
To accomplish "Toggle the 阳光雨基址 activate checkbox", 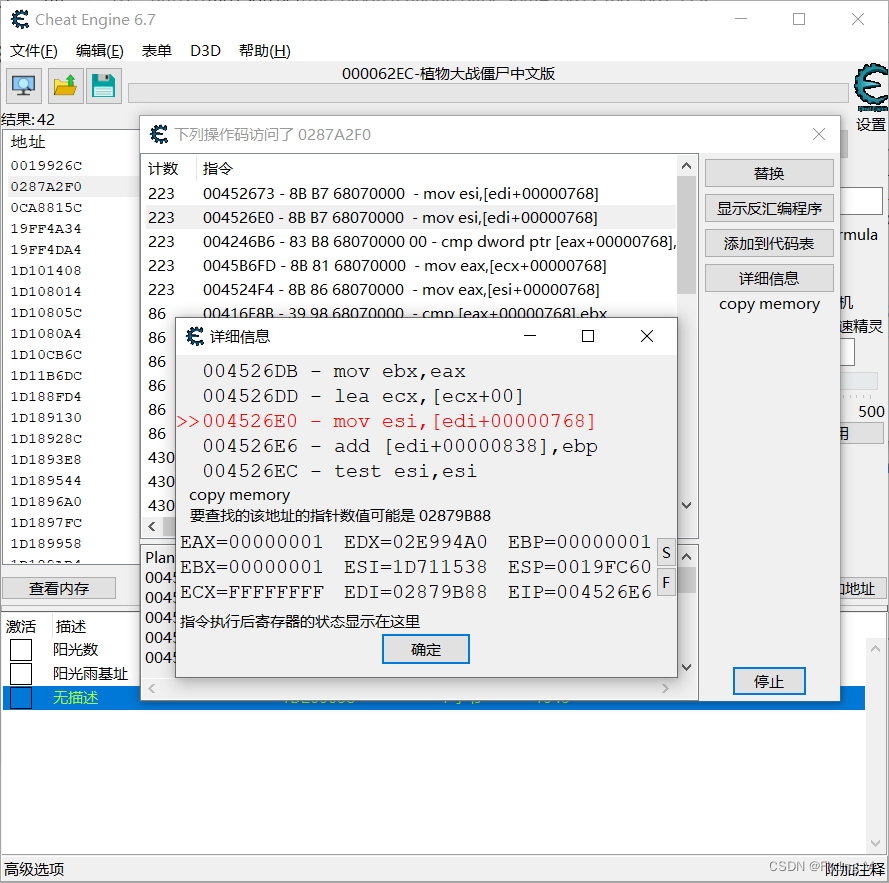I will (21, 673).
